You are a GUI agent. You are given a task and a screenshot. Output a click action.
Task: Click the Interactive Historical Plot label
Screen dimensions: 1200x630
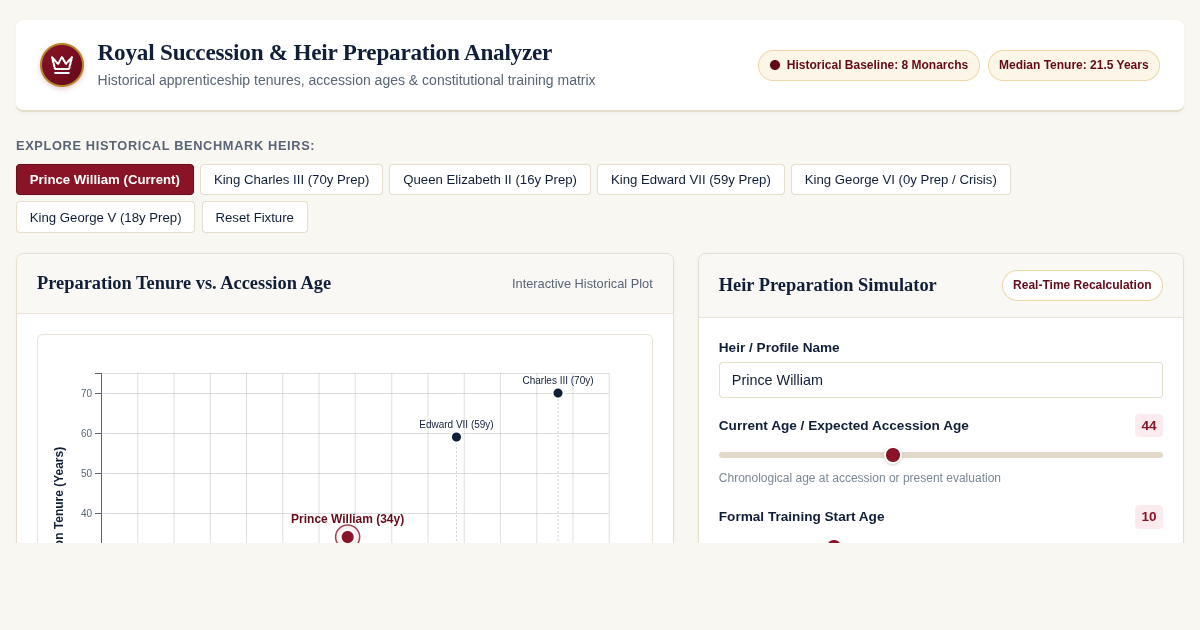tap(582, 284)
